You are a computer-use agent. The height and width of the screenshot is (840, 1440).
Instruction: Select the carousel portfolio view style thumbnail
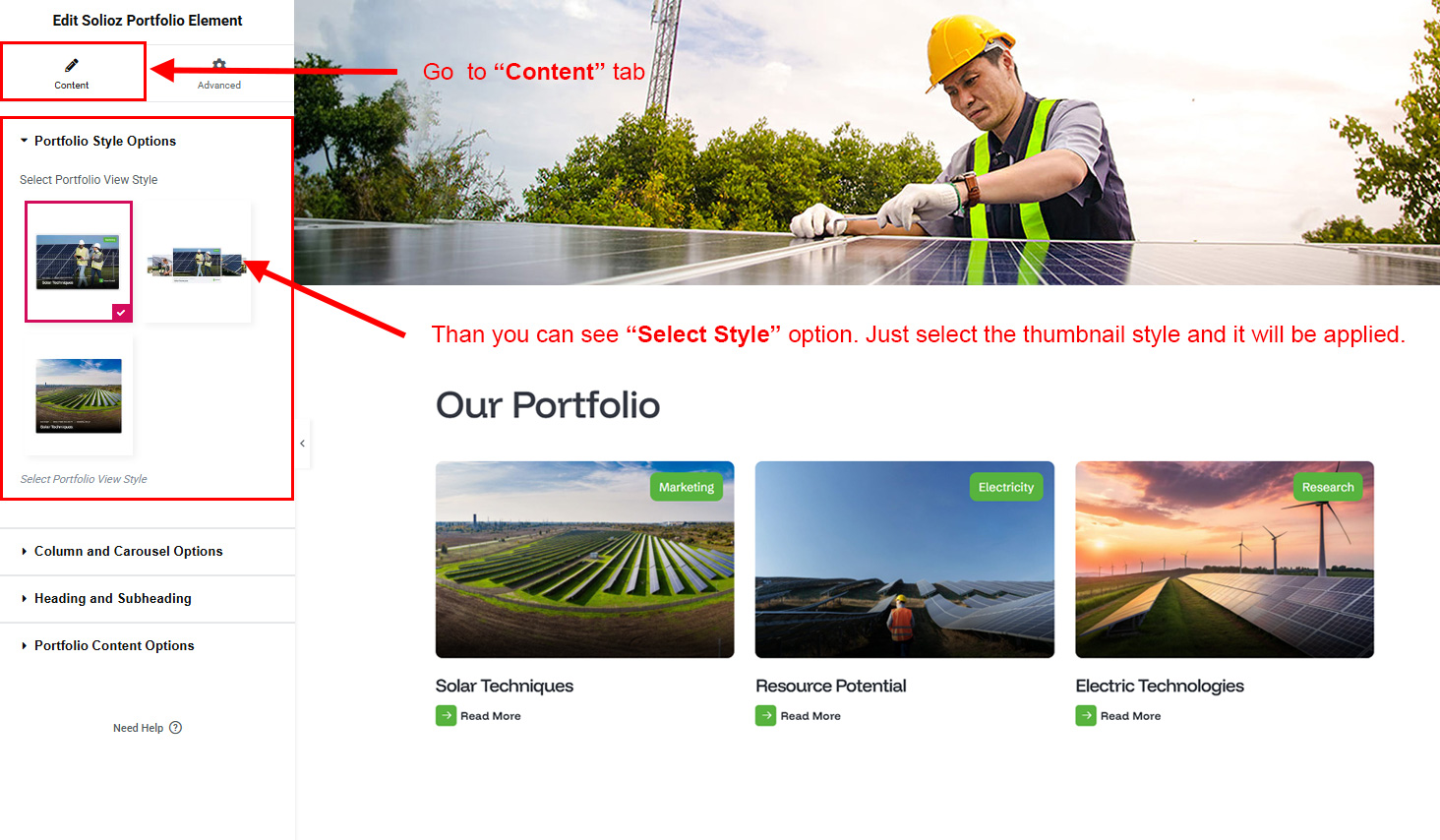197,263
